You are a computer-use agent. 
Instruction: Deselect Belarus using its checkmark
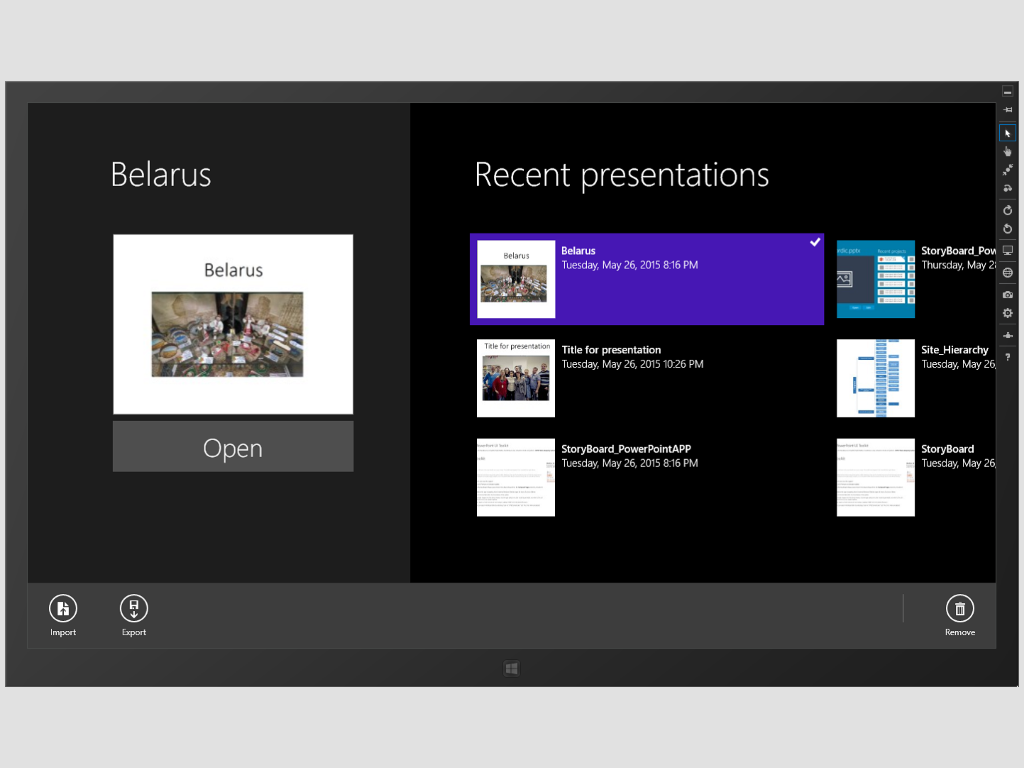(815, 242)
